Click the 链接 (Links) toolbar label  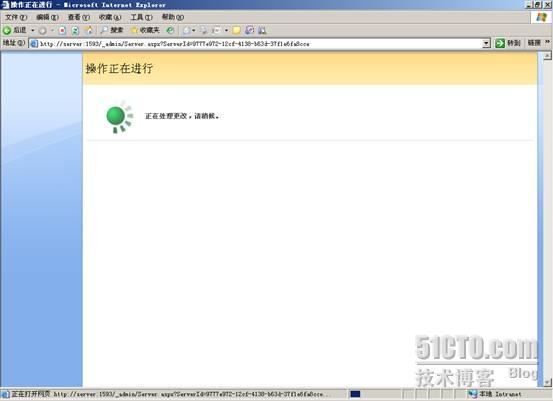pyautogui.click(x=534, y=43)
